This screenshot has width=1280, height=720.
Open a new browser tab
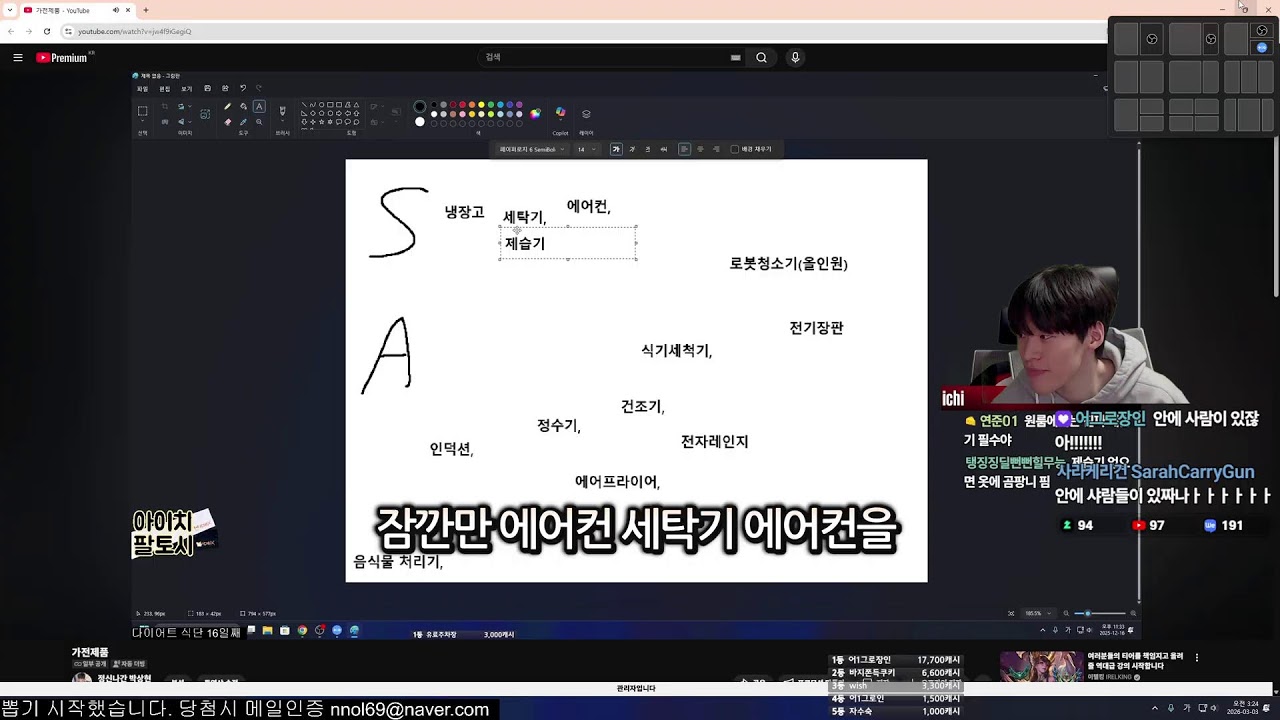[146, 10]
